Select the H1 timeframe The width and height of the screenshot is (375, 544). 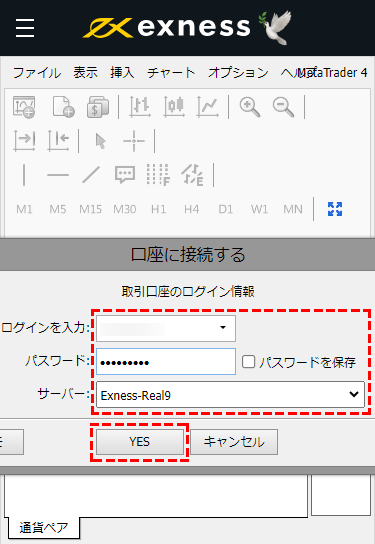(x=159, y=209)
